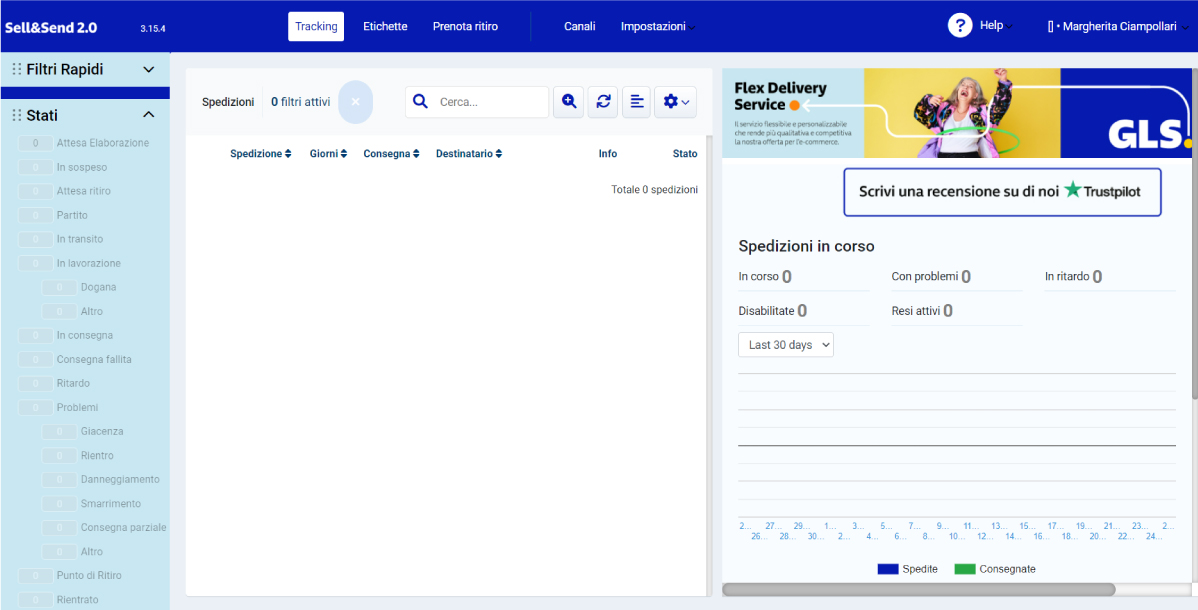Expand the Filtri Rapidi section
This screenshot has height=610, width=1198.
(x=149, y=70)
